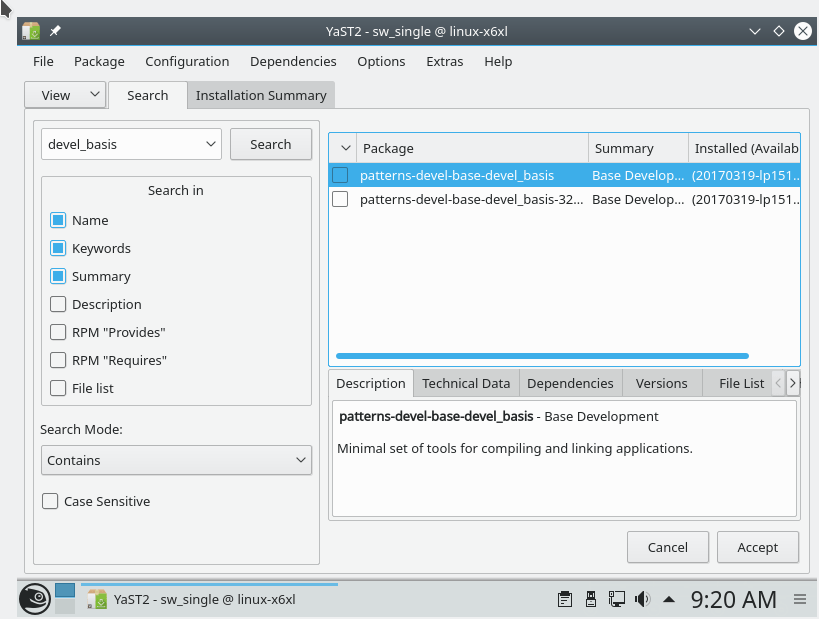
Task: Uncheck the Summary search checkbox
Action: 58,276
